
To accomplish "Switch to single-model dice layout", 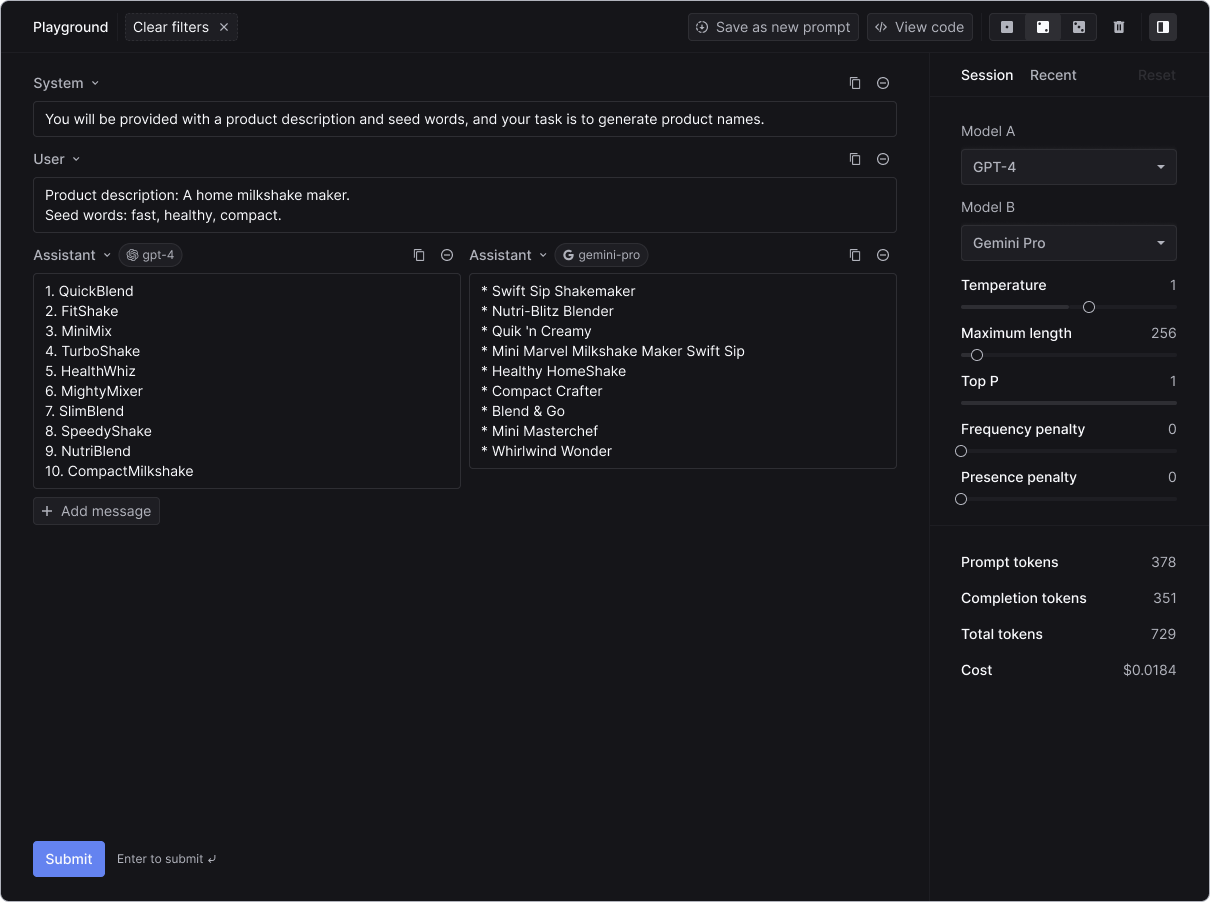I will coord(1007,27).
